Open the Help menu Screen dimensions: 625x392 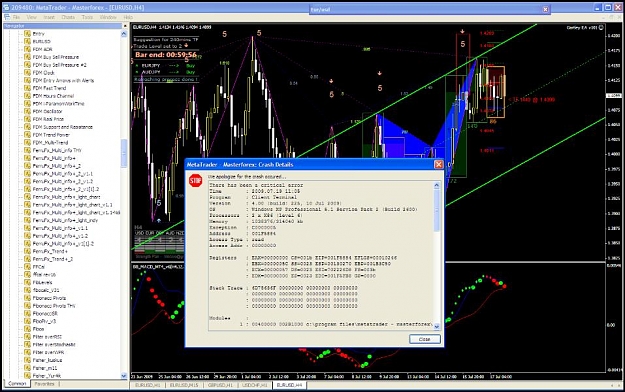pyautogui.click(x=128, y=17)
